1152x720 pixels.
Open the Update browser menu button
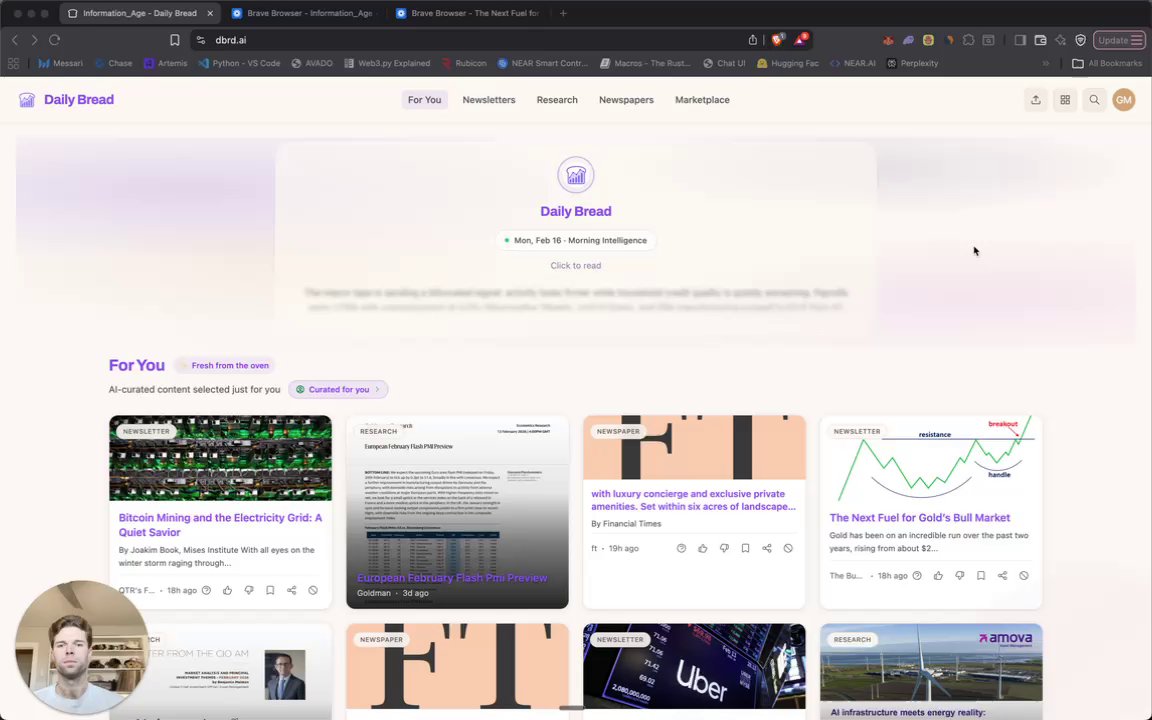coord(1119,40)
